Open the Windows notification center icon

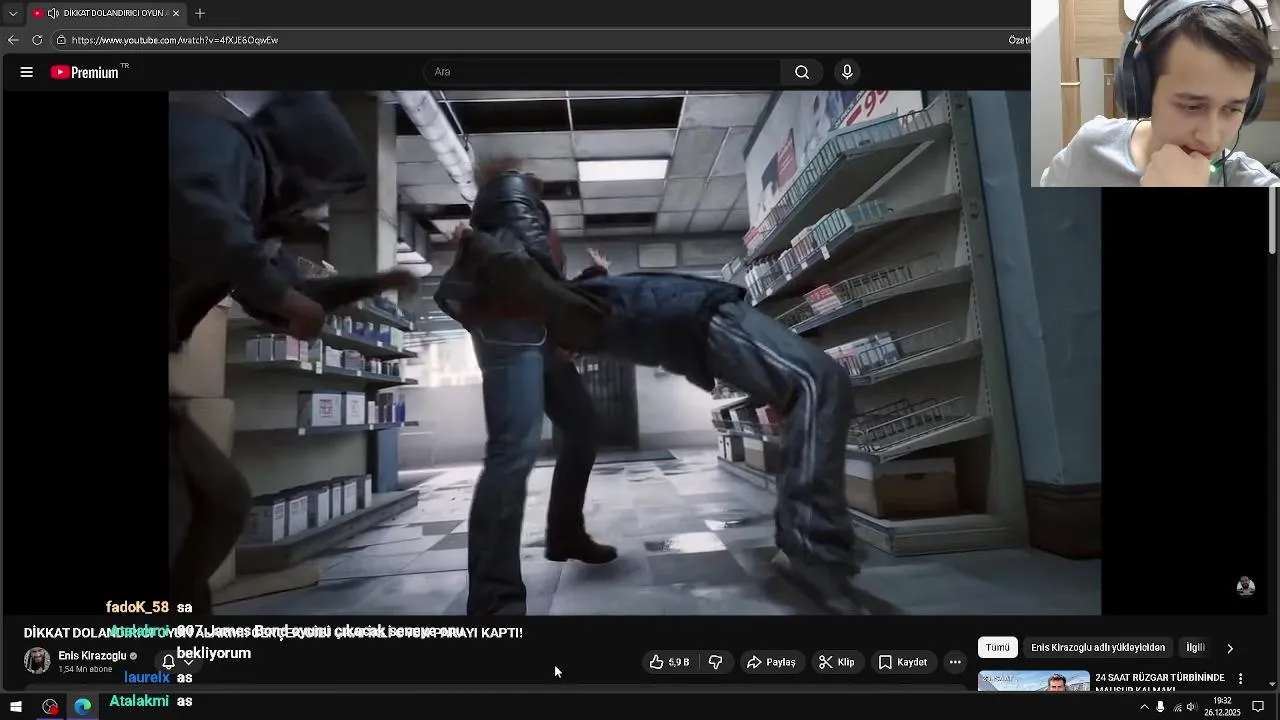(1258, 707)
